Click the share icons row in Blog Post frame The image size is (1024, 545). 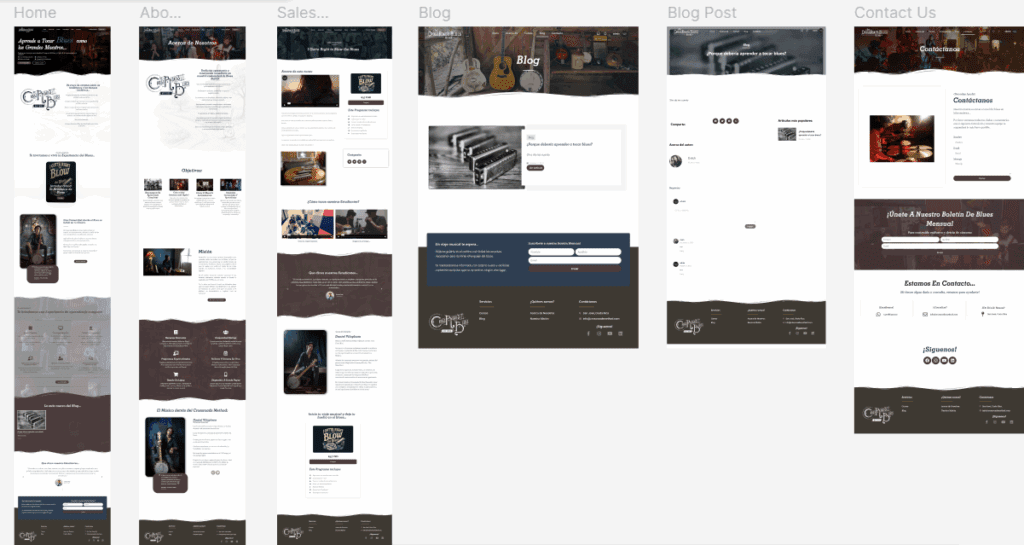coord(725,121)
